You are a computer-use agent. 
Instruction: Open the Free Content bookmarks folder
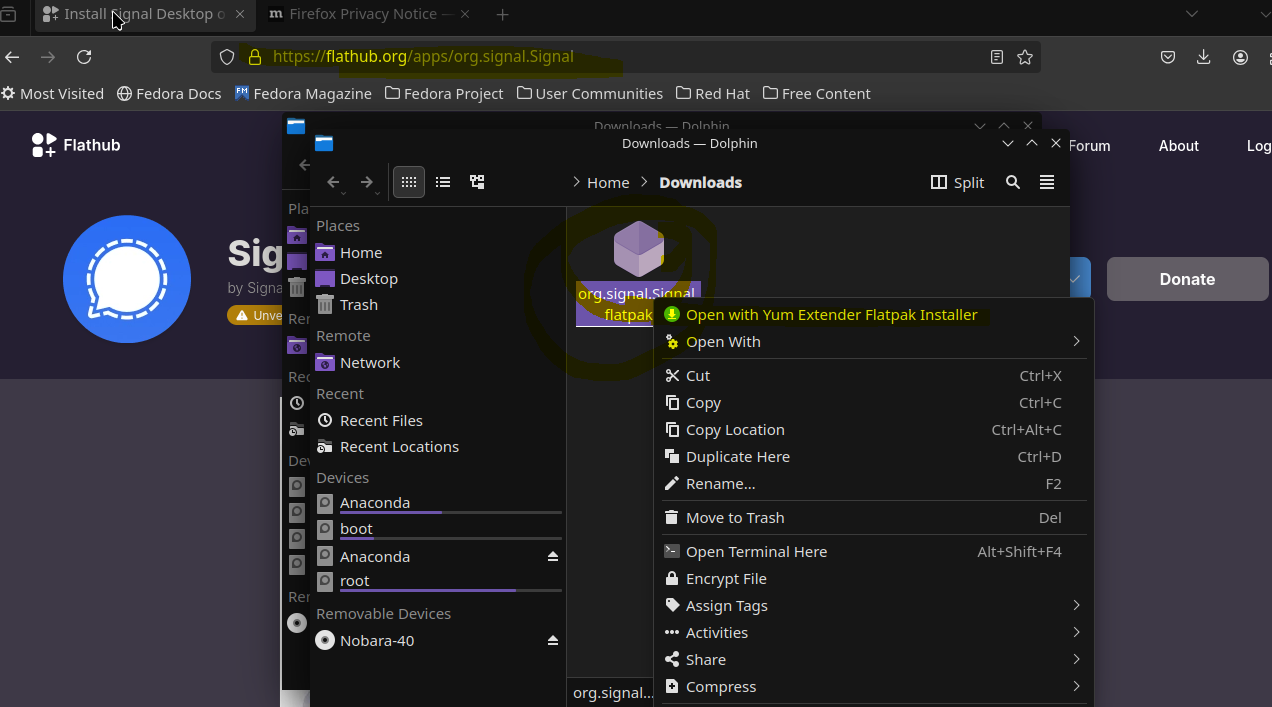(816, 93)
